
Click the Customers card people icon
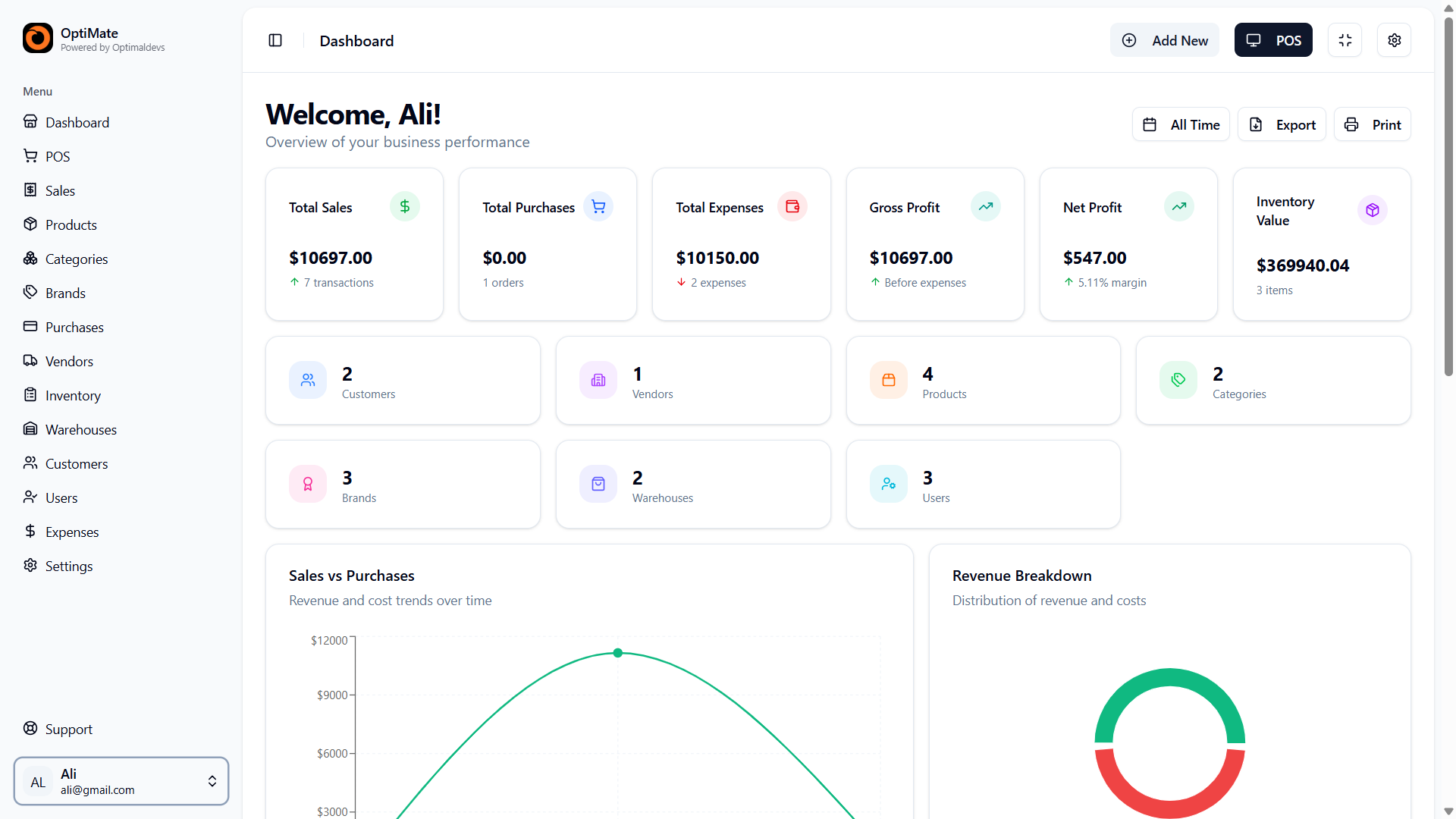(308, 380)
